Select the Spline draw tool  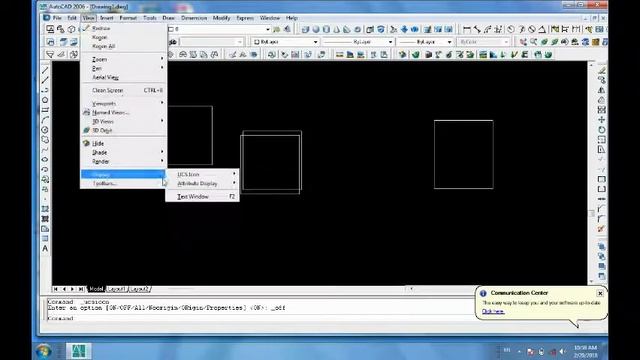point(45,149)
